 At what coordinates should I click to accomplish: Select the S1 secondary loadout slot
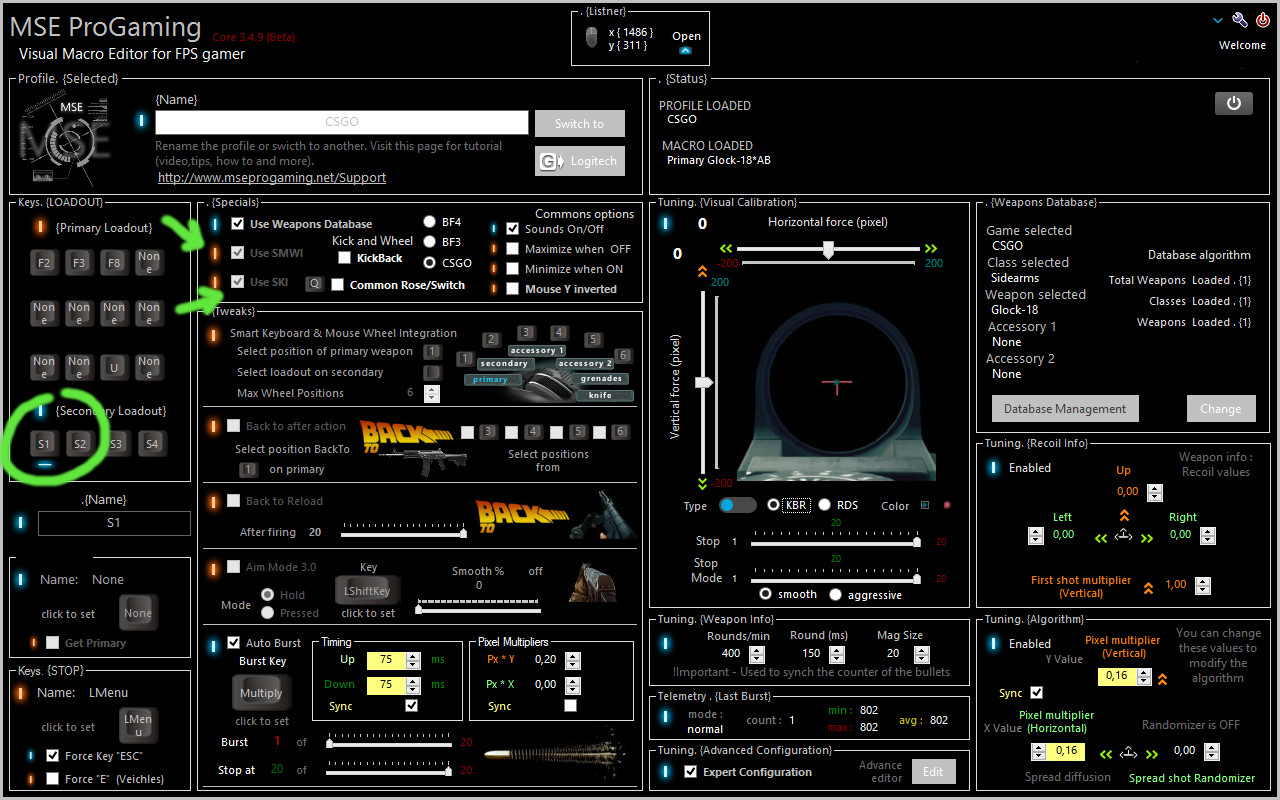click(45, 443)
